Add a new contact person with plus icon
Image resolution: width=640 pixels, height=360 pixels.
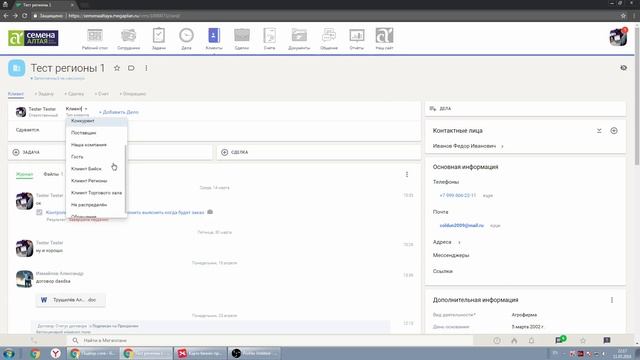point(614,131)
